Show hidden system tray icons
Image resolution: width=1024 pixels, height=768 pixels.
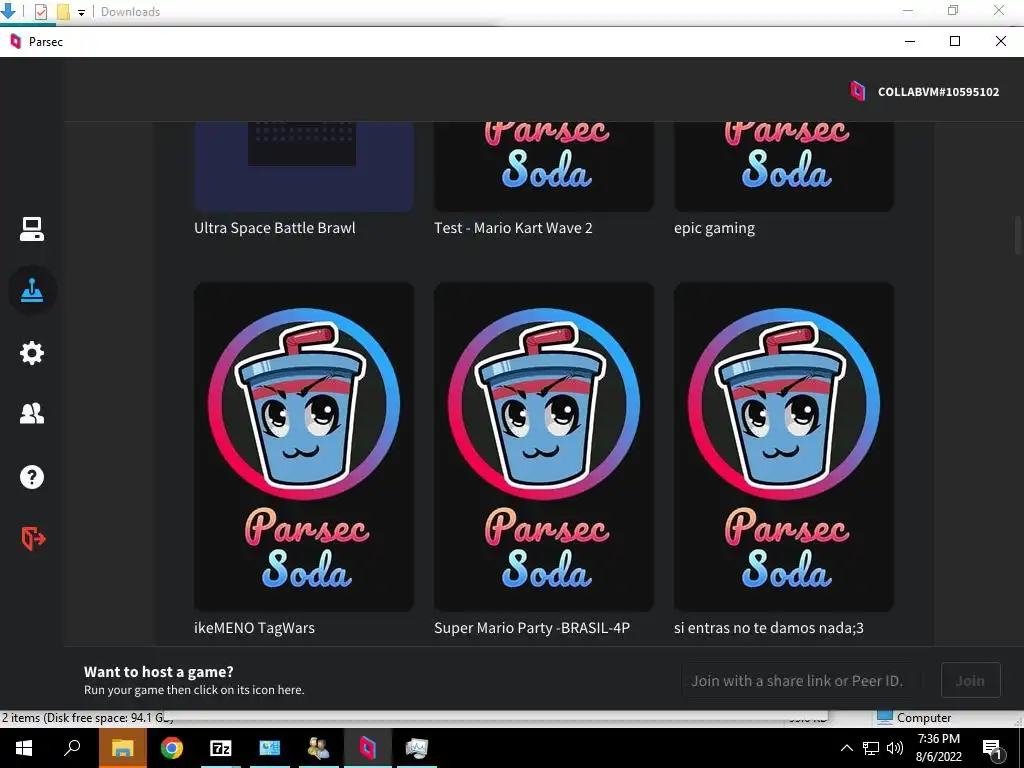point(846,748)
